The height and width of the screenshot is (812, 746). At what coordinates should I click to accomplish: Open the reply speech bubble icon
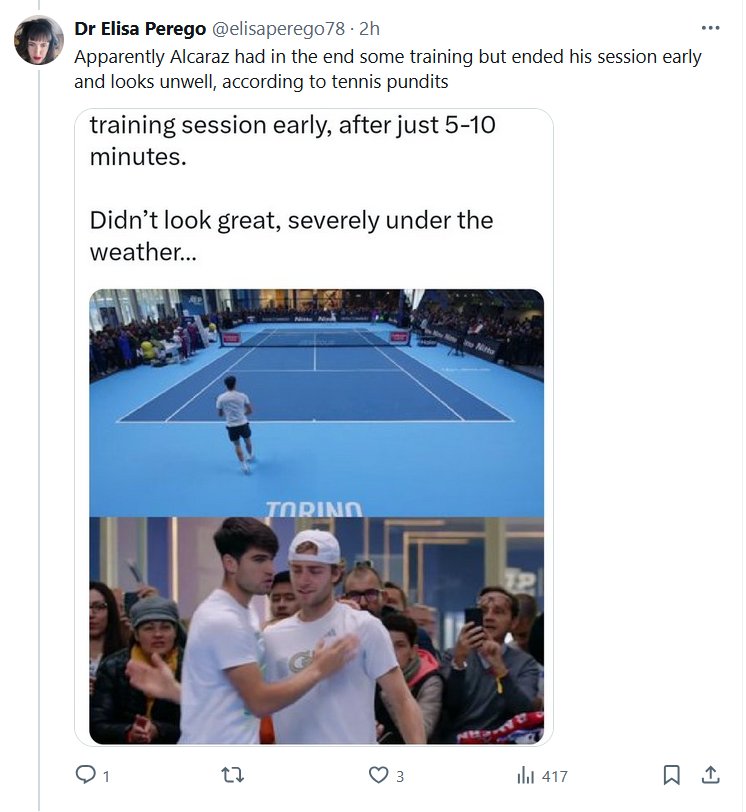[85, 775]
